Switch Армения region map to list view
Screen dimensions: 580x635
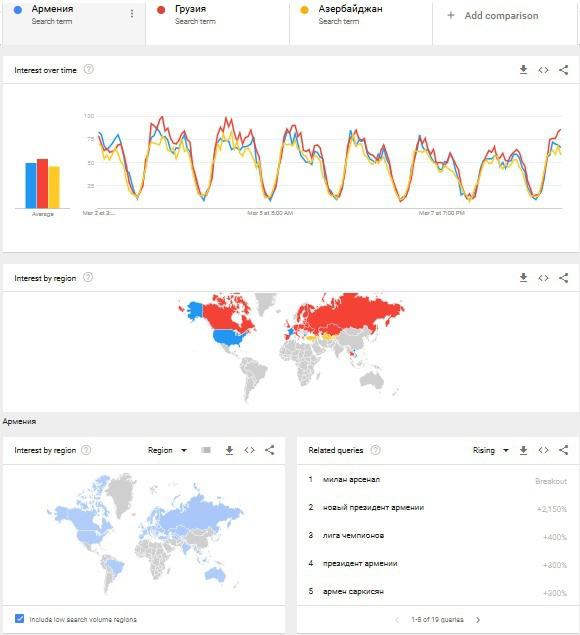[x=206, y=450]
